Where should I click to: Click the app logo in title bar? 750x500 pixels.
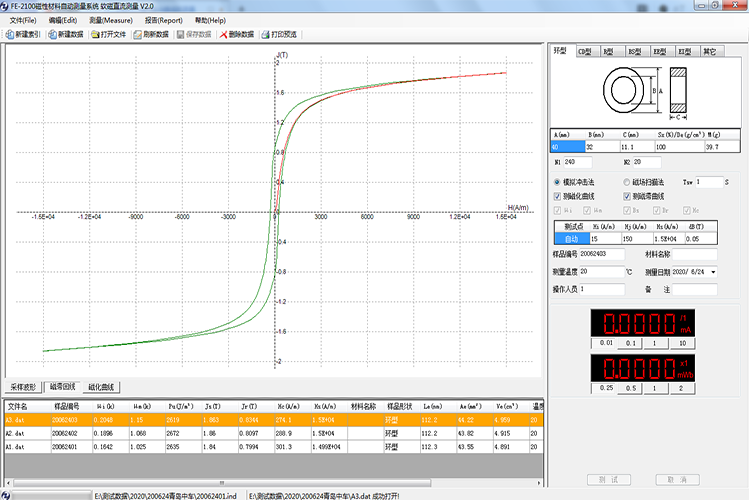click(x=4, y=6)
